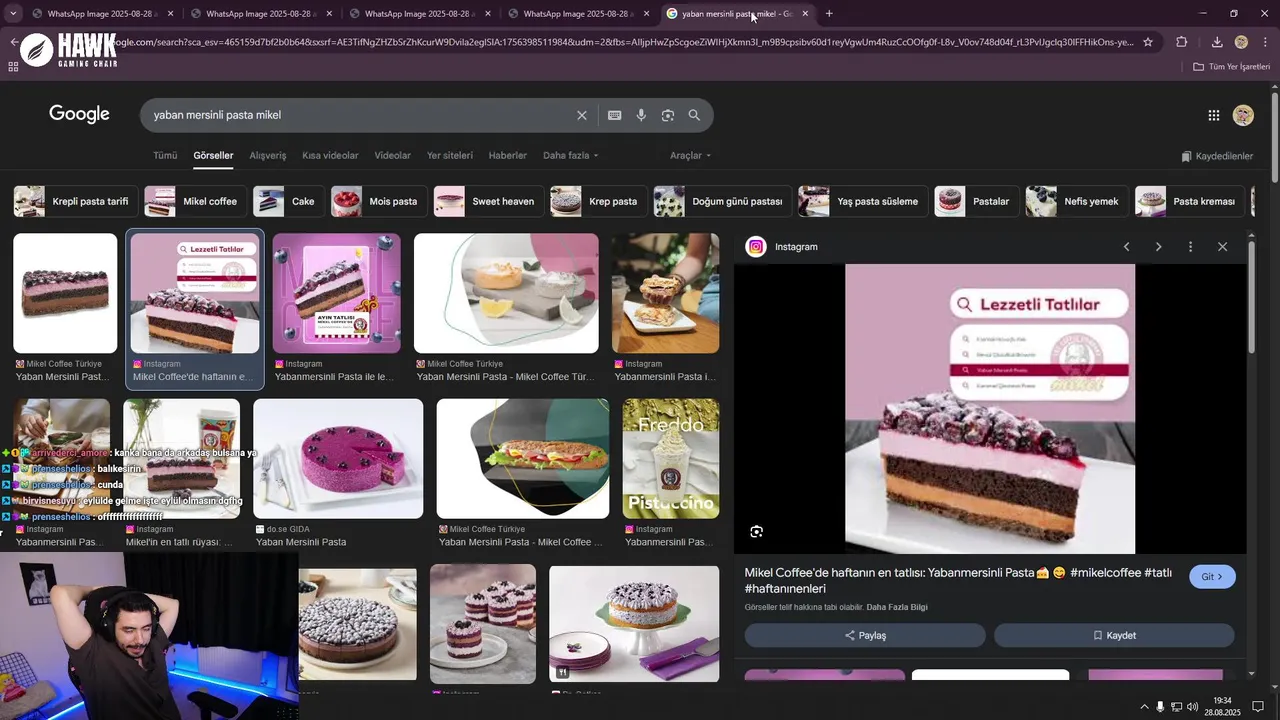
Task: Filter by Doğum günü pastası chip
Action: click(x=723, y=201)
